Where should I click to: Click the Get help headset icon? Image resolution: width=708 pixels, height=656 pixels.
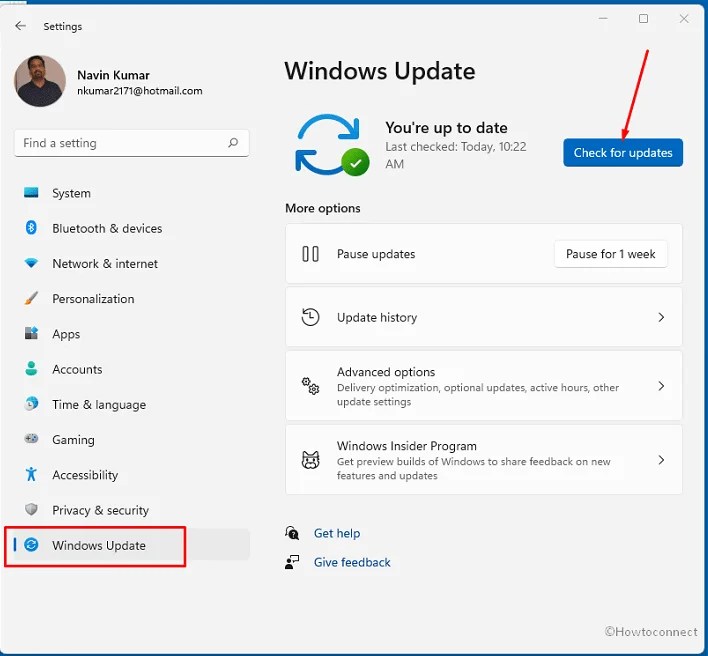click(x=292, y=533)
